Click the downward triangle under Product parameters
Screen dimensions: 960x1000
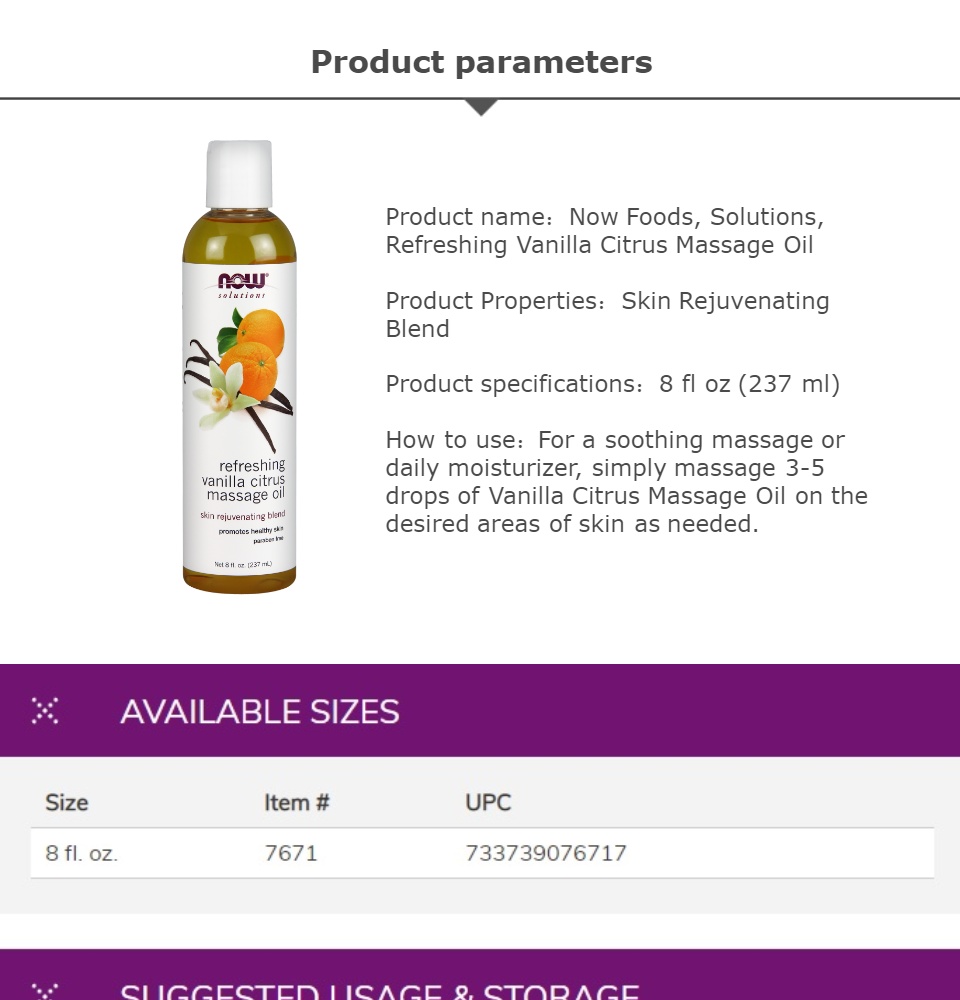pos(481,108)
